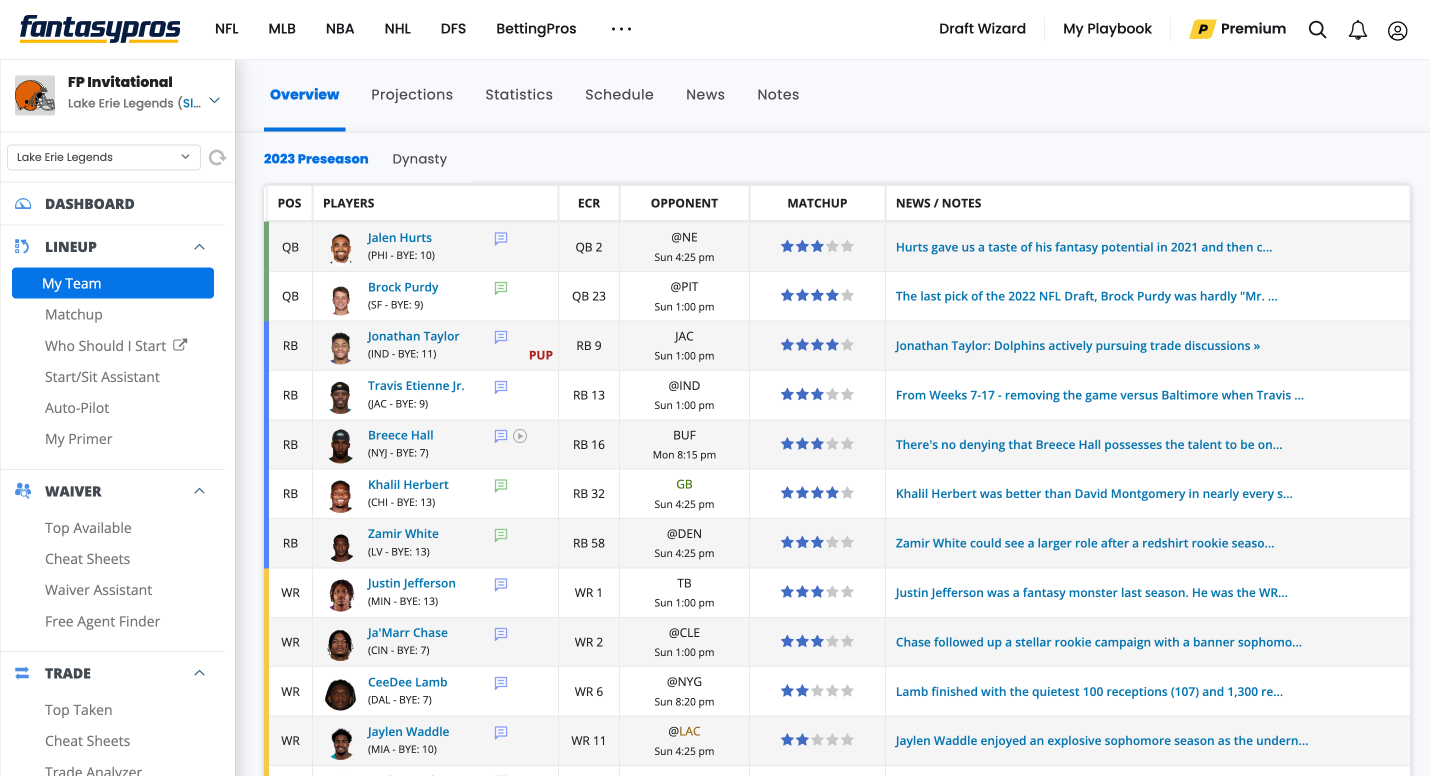The image size is (1430, 776).
Task: Open the note icon for Justin Jefferson
Action: (x=501, y=584)
